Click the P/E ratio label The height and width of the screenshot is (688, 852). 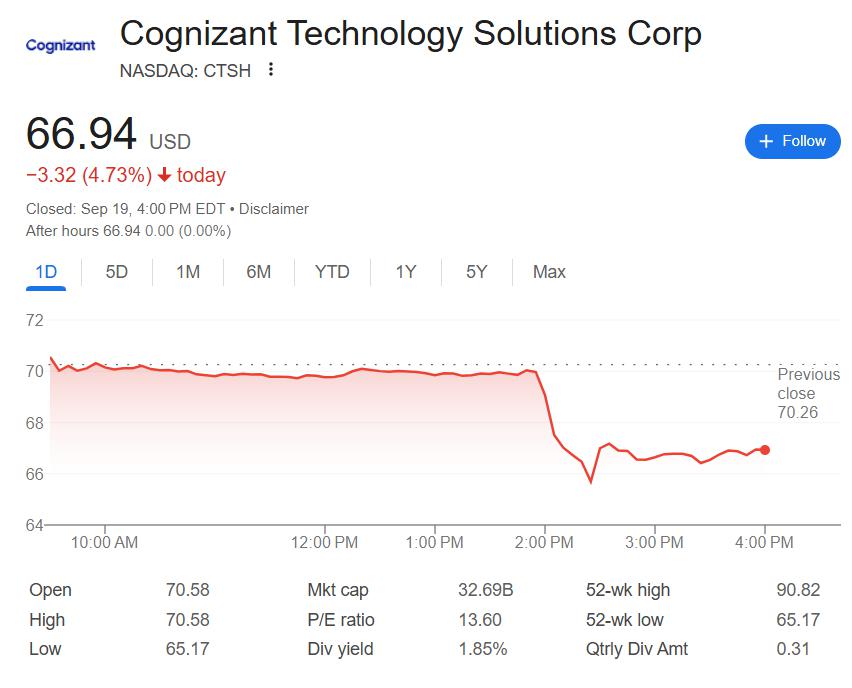[341, 620]
